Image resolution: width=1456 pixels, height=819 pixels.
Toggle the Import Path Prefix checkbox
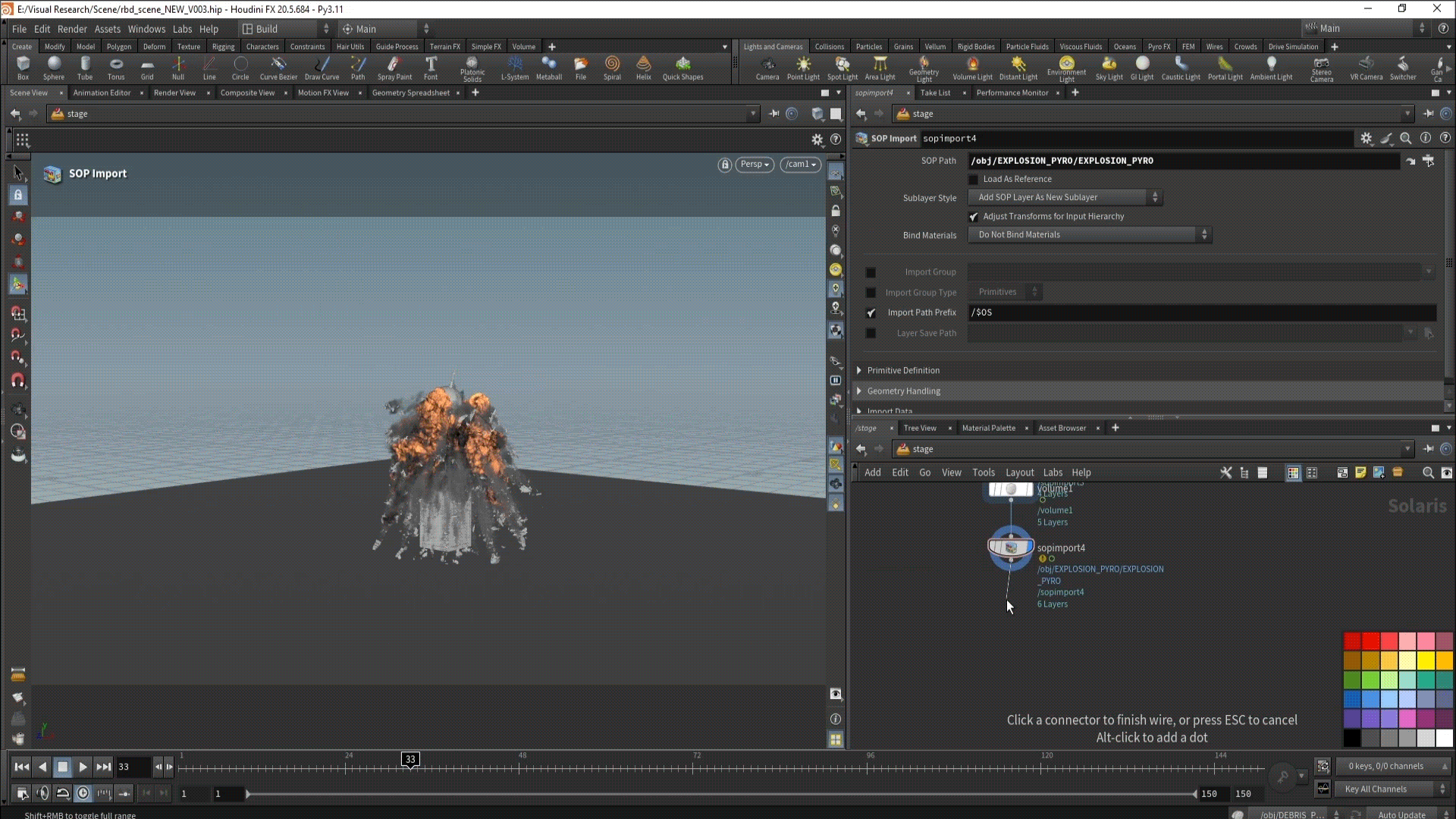[x=871, y=312]
